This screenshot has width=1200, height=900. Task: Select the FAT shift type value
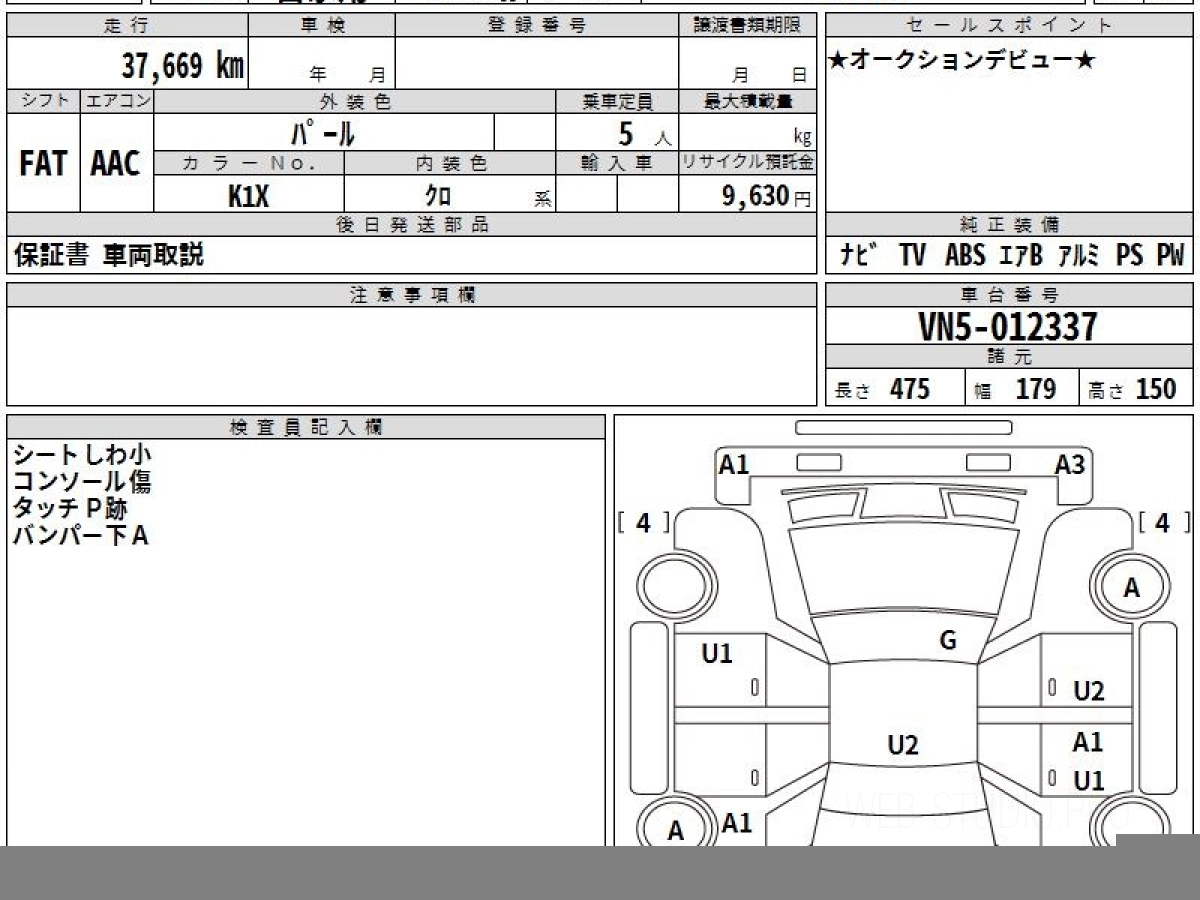pos(43,164)
